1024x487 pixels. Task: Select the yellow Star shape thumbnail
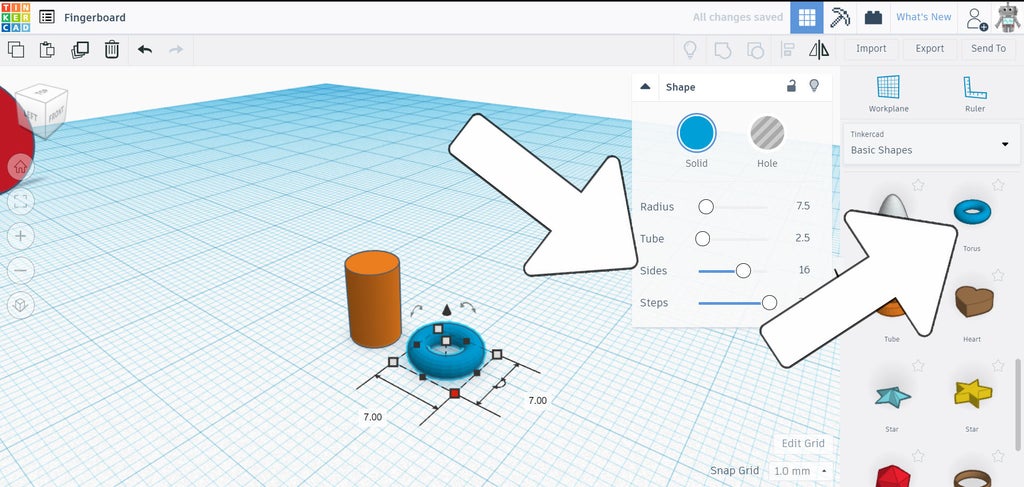pos(972,394)
